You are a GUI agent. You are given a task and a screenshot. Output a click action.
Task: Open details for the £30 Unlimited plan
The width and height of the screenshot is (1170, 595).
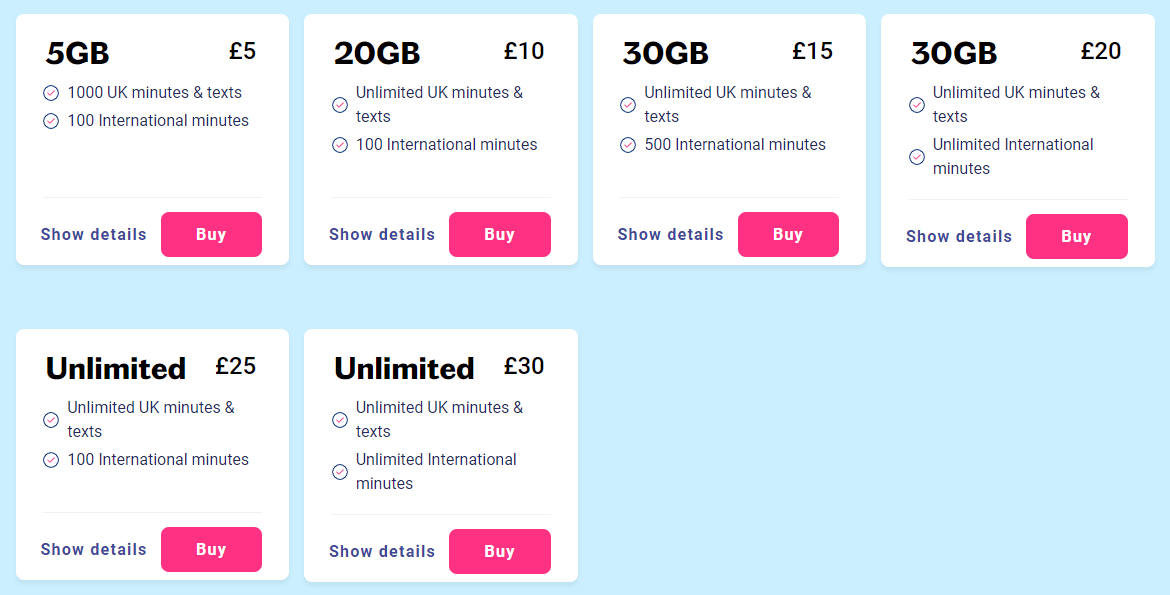pyautogui.click(x=382, y=552)
